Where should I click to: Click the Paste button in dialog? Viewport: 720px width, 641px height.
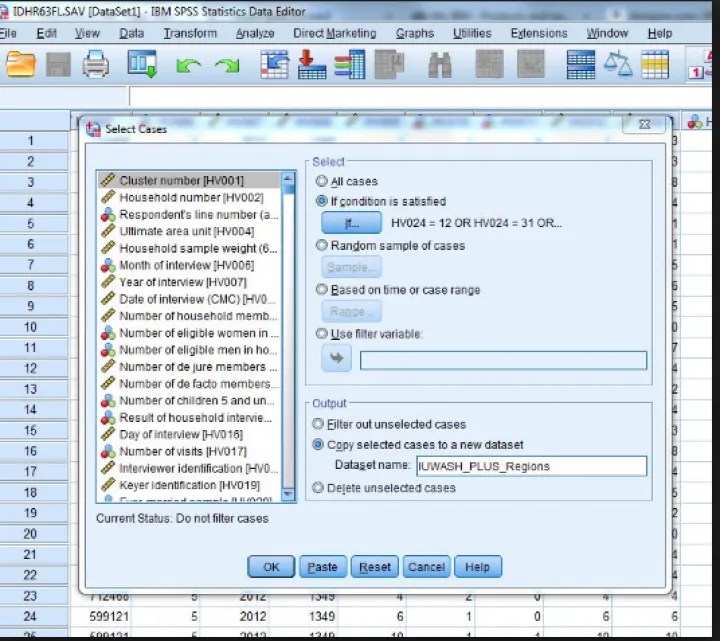click(322, 567)
